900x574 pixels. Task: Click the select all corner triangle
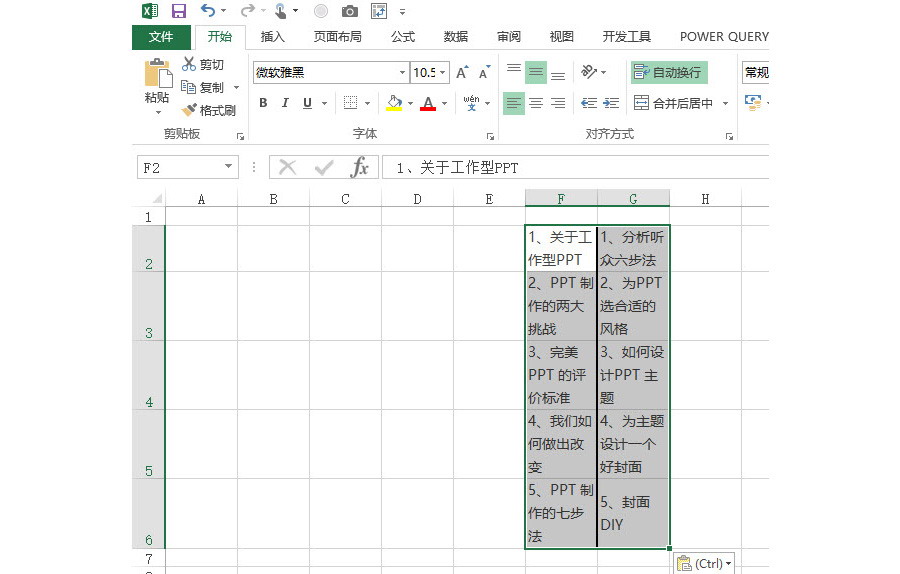157,199
